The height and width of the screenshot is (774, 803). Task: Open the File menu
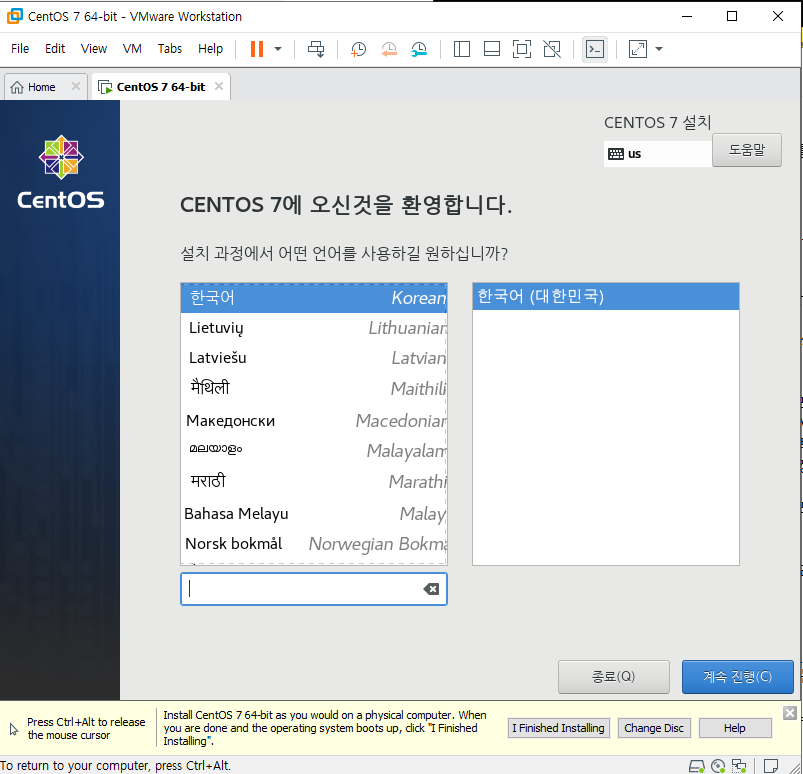tap(20, 49)
